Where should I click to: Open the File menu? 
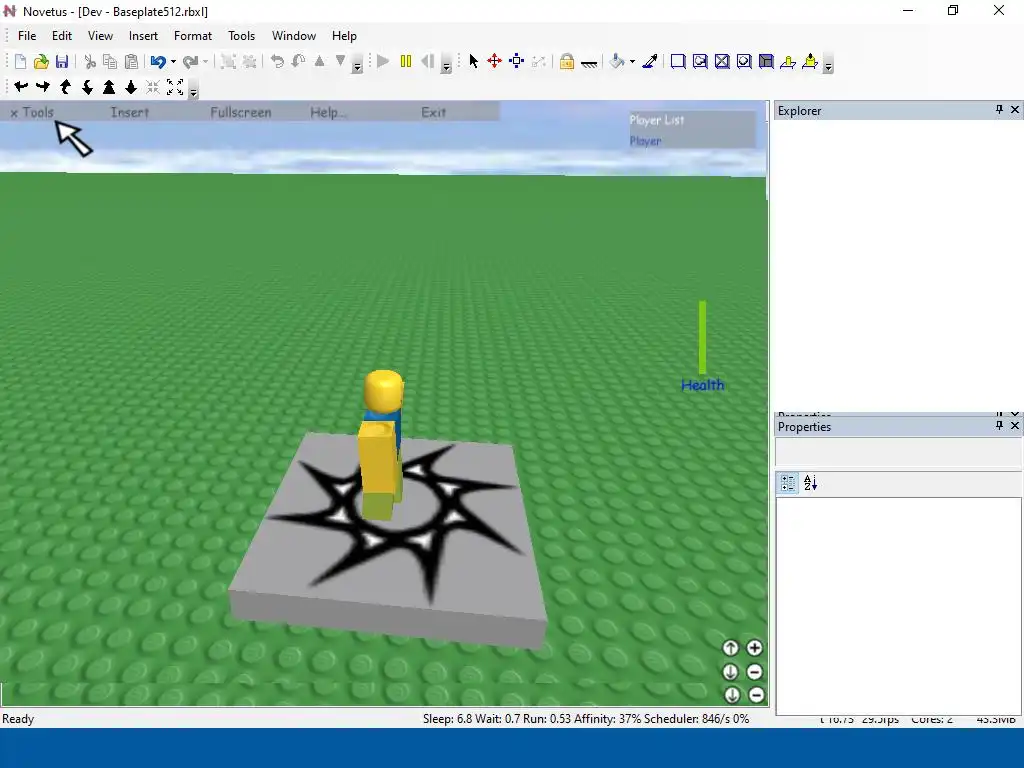pyautogui.click(x=27, y=36)
